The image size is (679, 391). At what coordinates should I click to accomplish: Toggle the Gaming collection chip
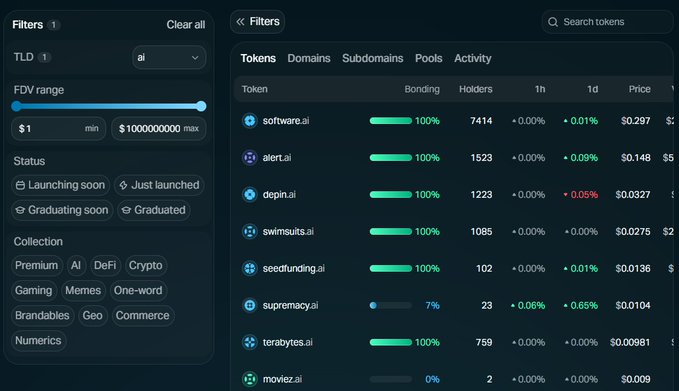[x=34, y=291]
